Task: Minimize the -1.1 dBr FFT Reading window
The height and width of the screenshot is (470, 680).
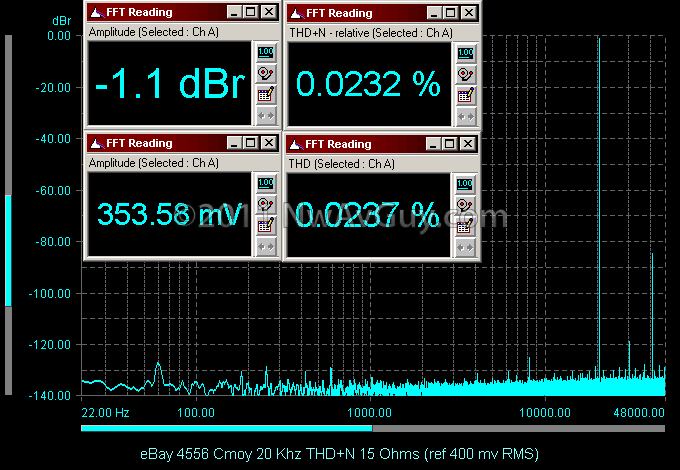Action: point(234,12)
